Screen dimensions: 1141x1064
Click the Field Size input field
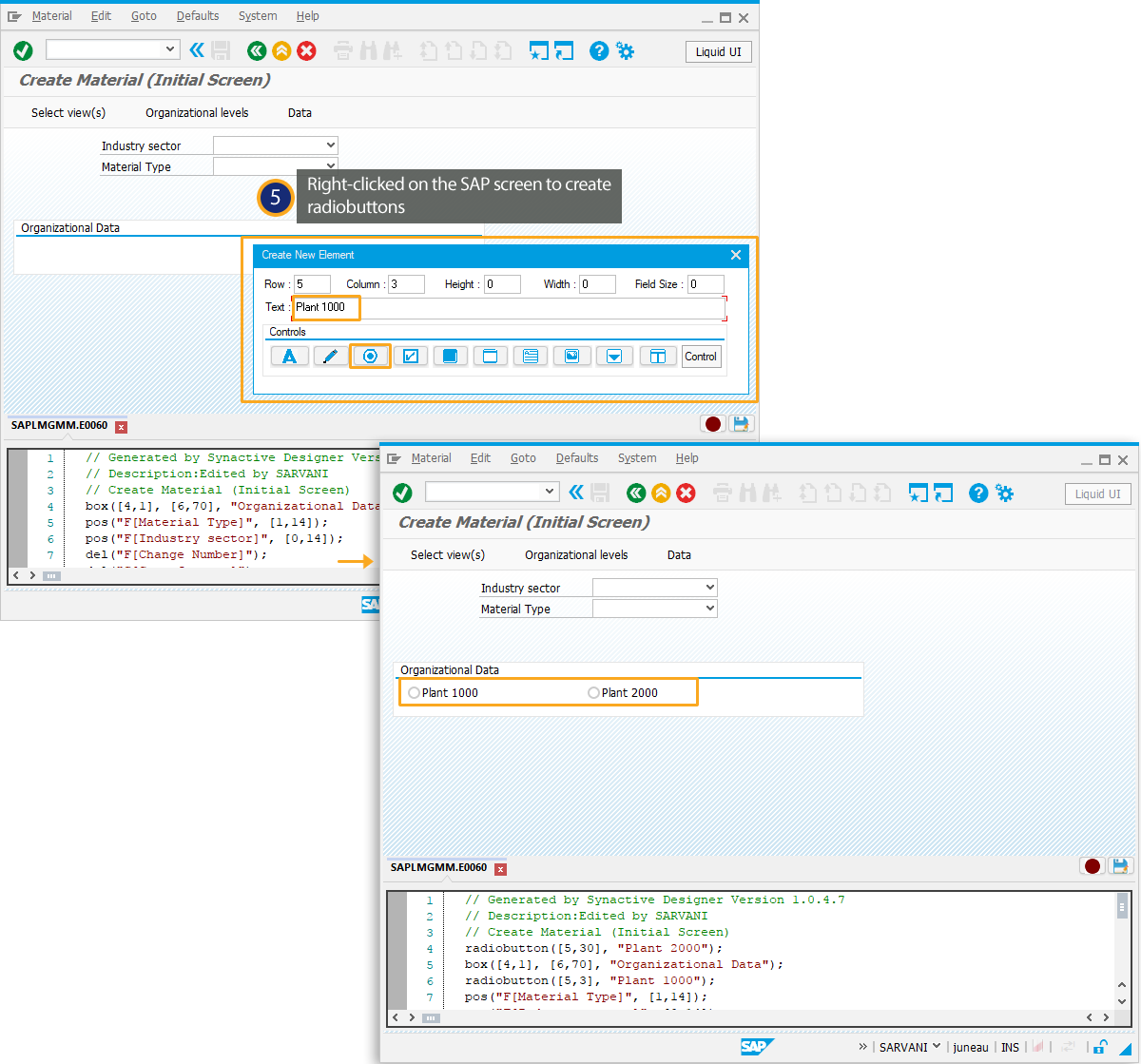(706, 284)
